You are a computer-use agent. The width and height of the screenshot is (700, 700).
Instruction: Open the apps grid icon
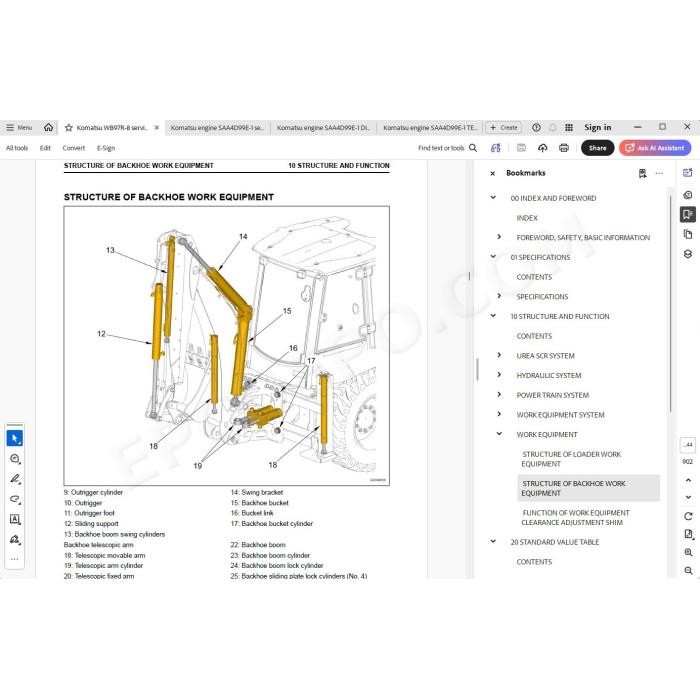point(569,128)
